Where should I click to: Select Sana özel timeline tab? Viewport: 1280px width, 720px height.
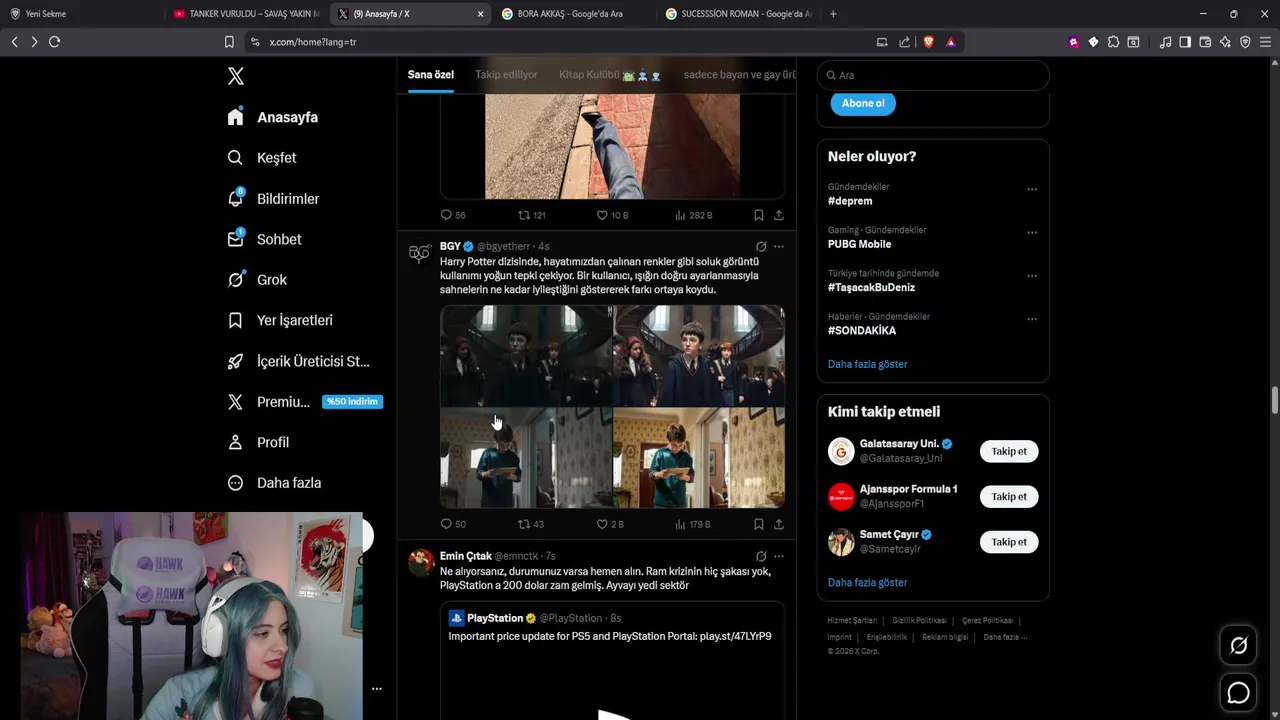(430, 75)
